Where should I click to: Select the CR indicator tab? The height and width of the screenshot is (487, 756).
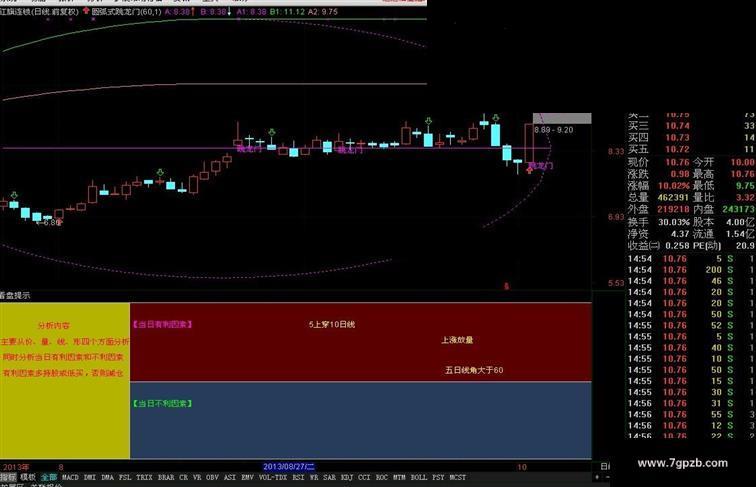[x=183, y=477]
